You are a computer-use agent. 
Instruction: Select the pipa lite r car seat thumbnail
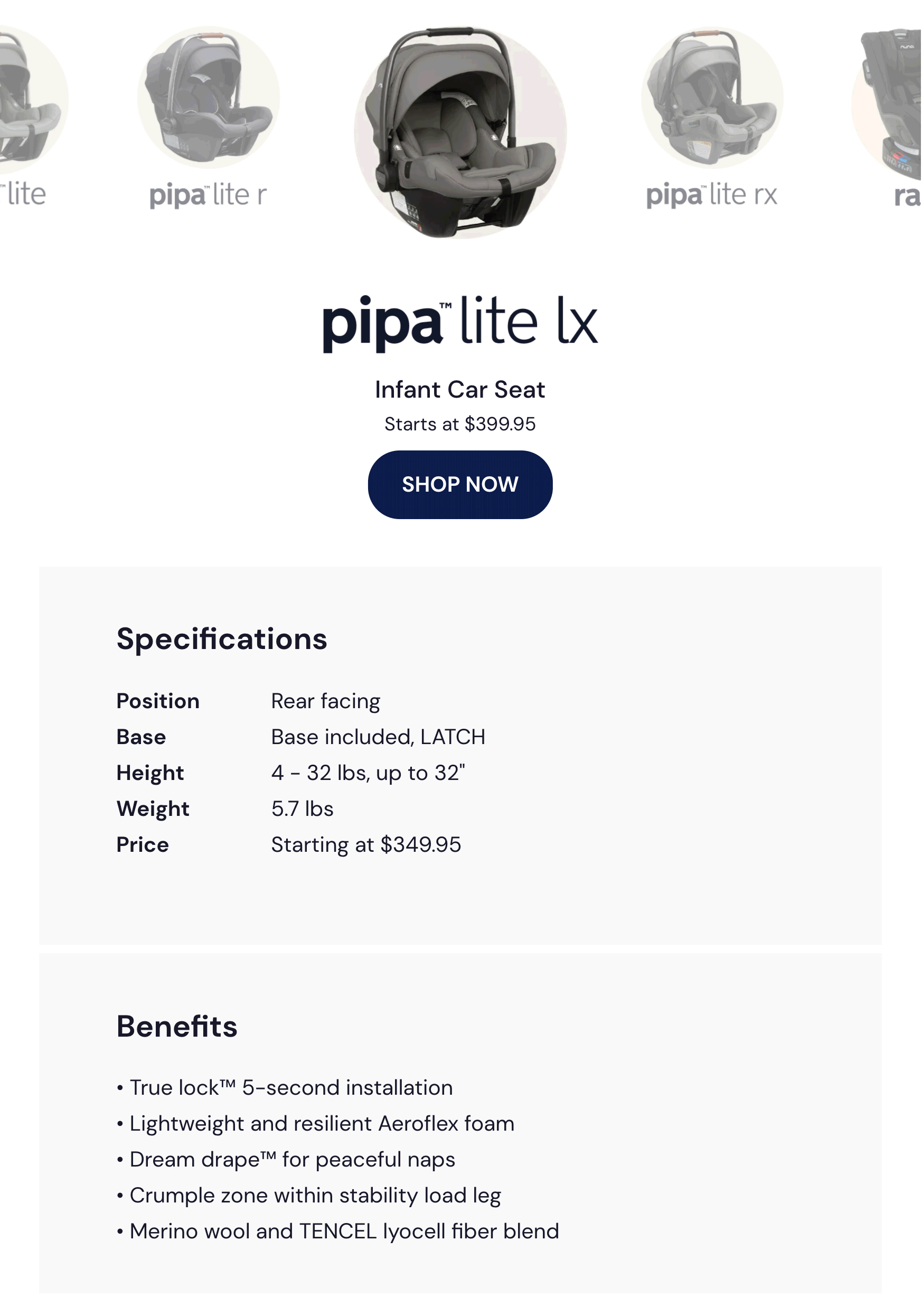(x=209, y=98)
